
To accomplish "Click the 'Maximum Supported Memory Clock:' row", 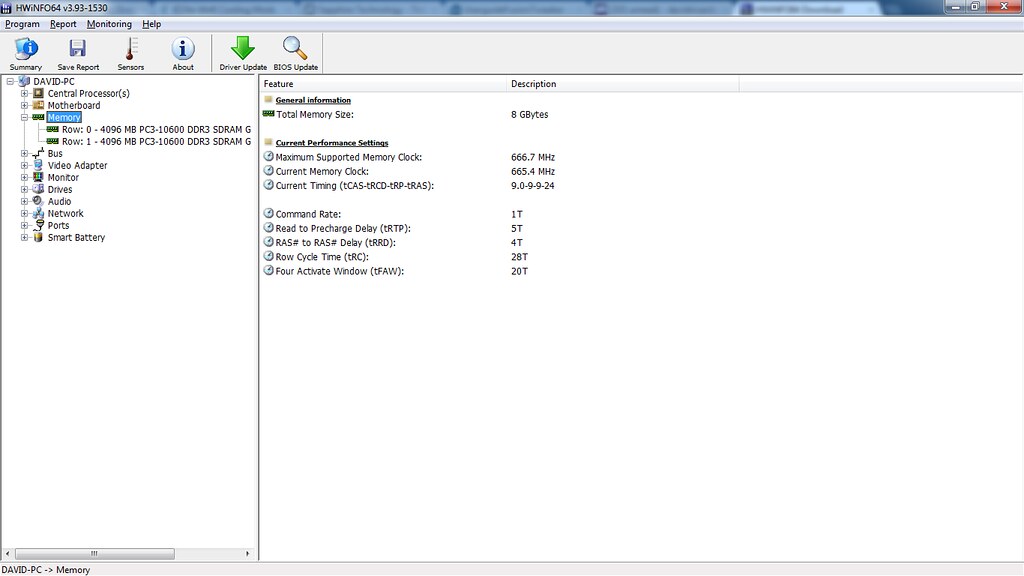I will tap(349, 157).
